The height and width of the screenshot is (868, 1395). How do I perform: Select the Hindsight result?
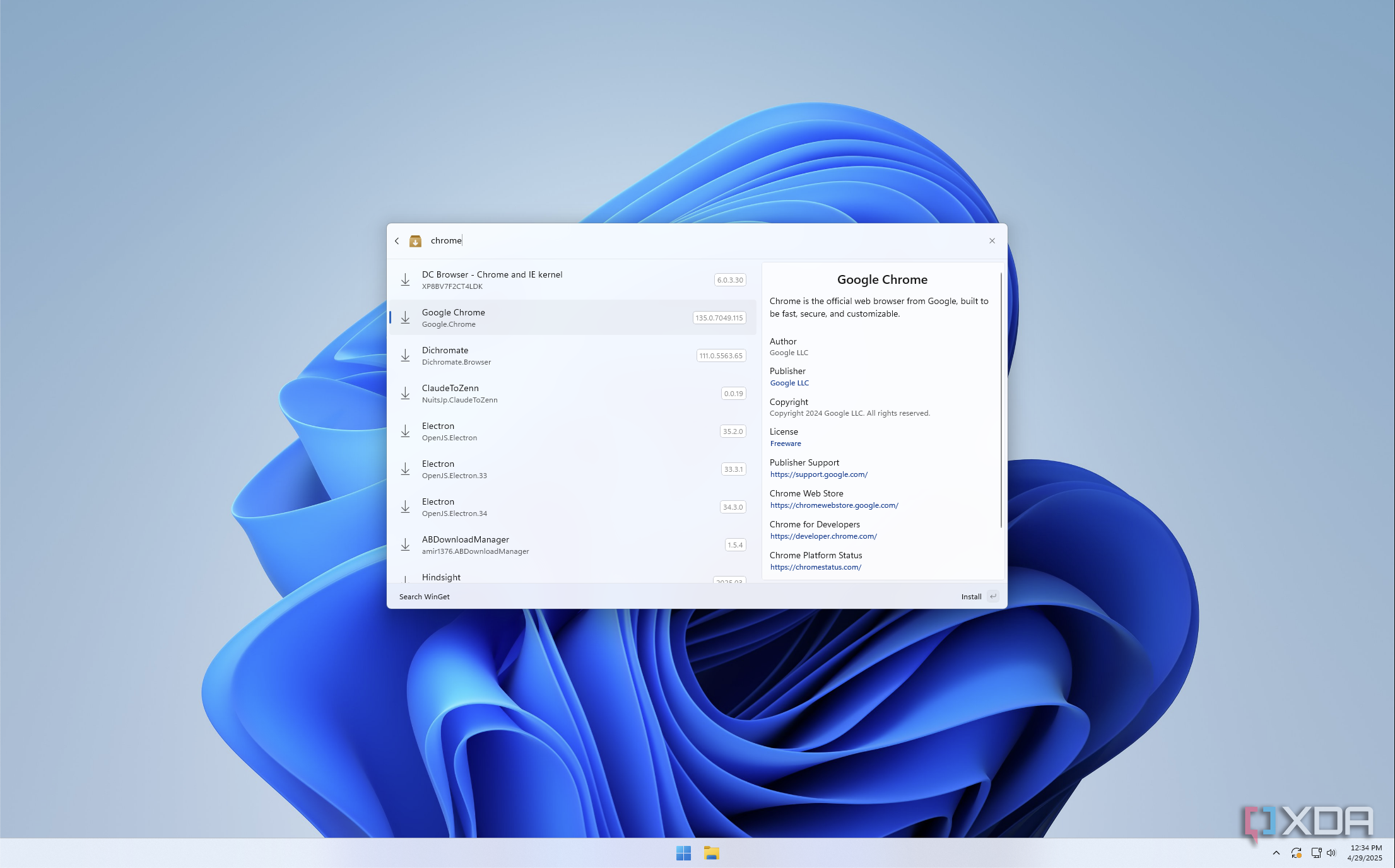[x=572, y=577]
